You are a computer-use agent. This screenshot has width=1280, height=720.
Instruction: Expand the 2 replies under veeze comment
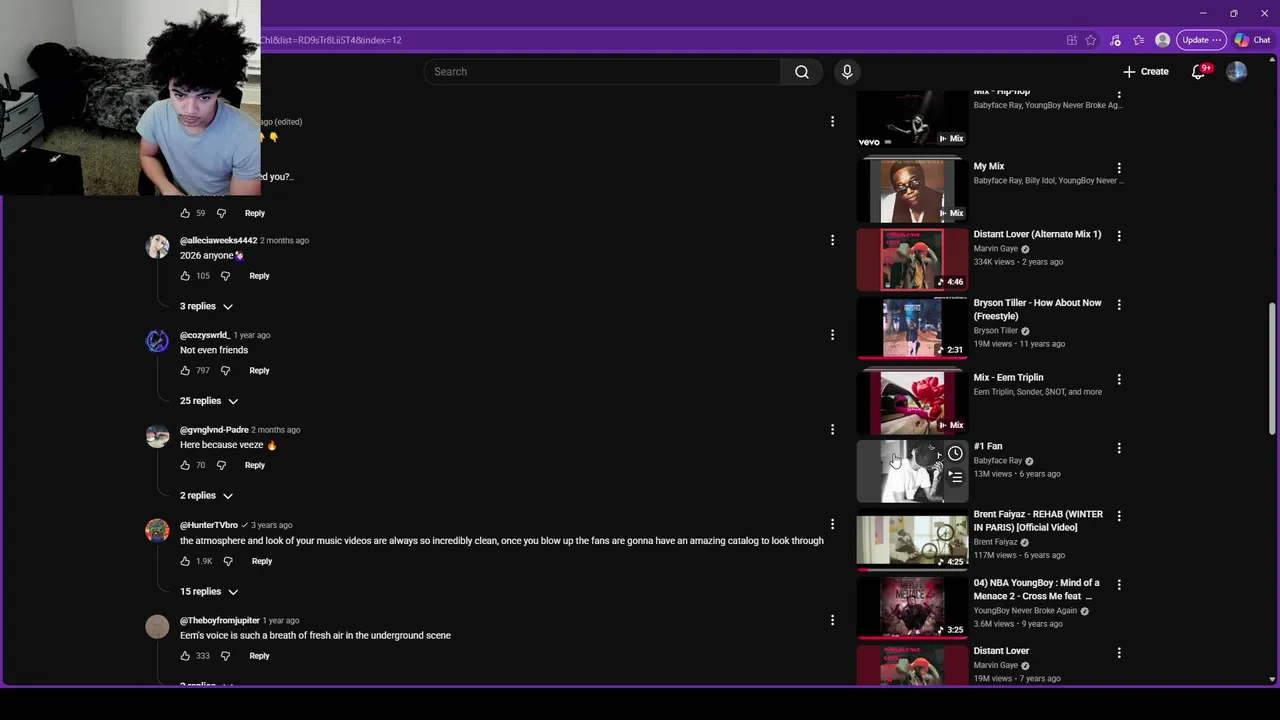[x=207, y=496]
